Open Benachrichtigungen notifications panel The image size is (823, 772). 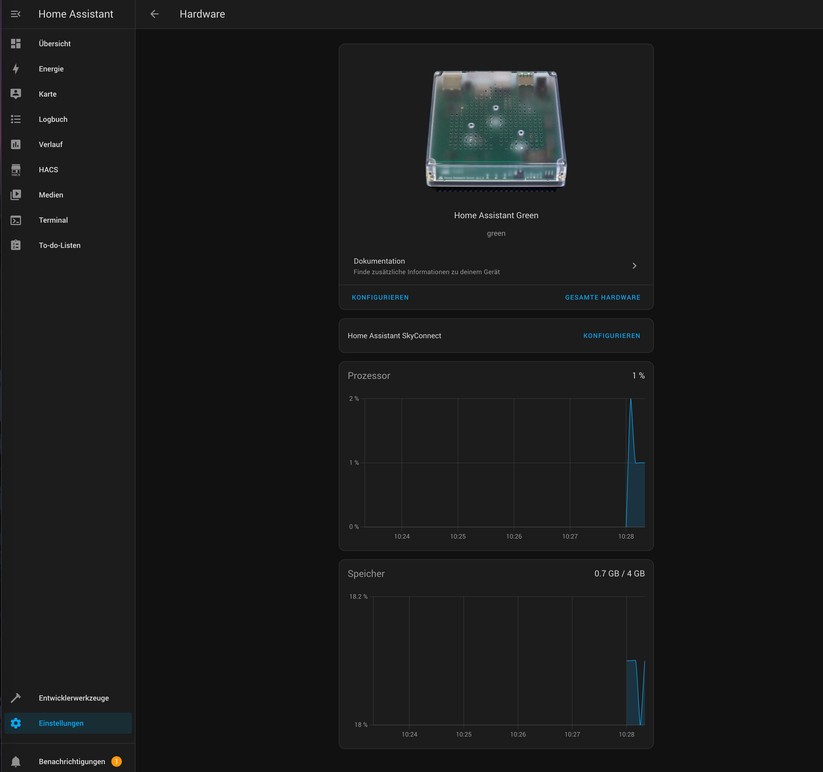pyautogui.click(x=71, y=762)
